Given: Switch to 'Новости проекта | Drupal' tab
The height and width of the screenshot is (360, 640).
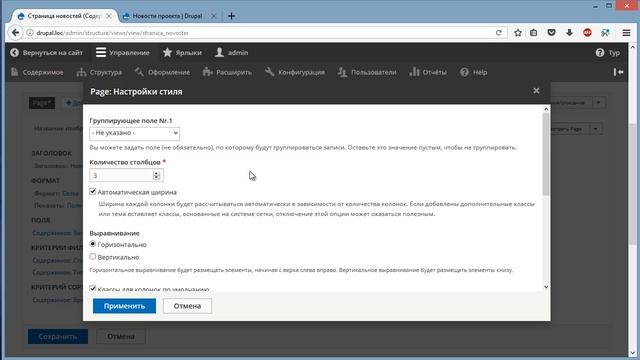Looking at the screenshot, I should [167, 16].
